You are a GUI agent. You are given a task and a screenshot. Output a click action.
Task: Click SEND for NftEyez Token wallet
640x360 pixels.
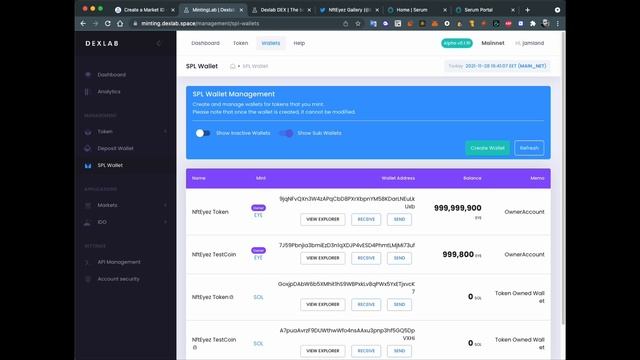(399, 219)
